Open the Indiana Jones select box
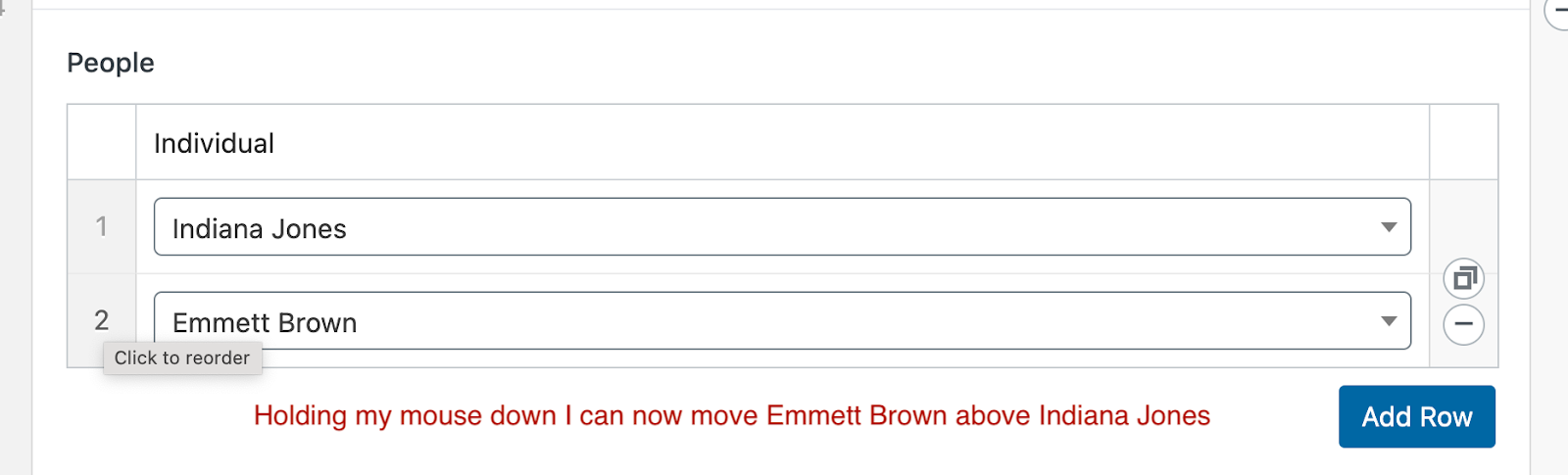Screen dimensions: 1568x475 [782, 227]
